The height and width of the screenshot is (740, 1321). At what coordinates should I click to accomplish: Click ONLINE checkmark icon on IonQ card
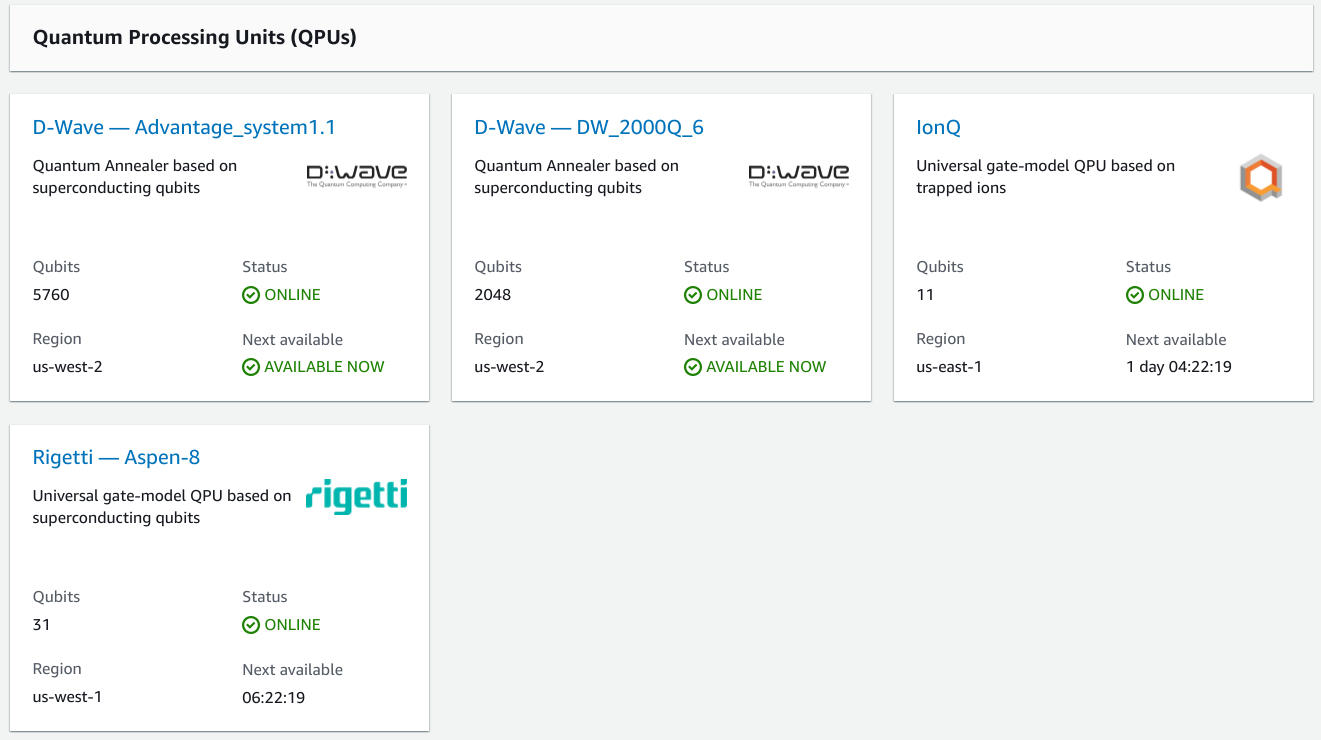(1135, 295)
